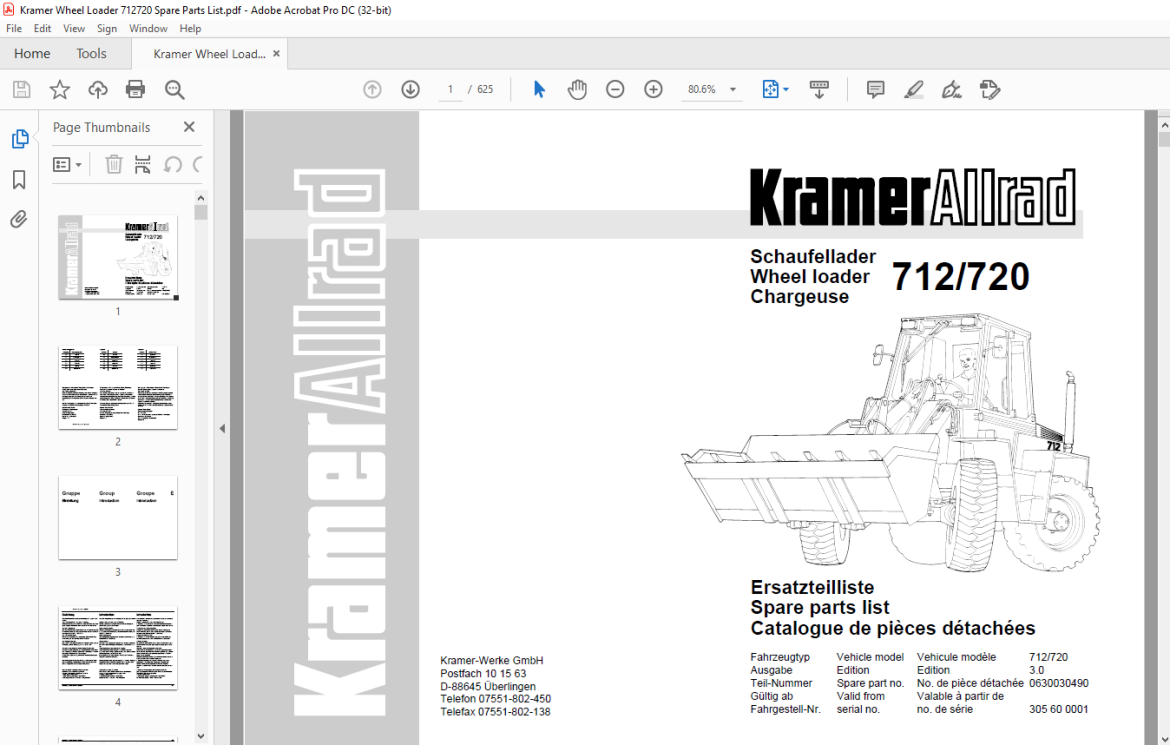The width and height of the screenshot is (1170, 745).
Task: Open the Window menu
Action: coord(148,28)
